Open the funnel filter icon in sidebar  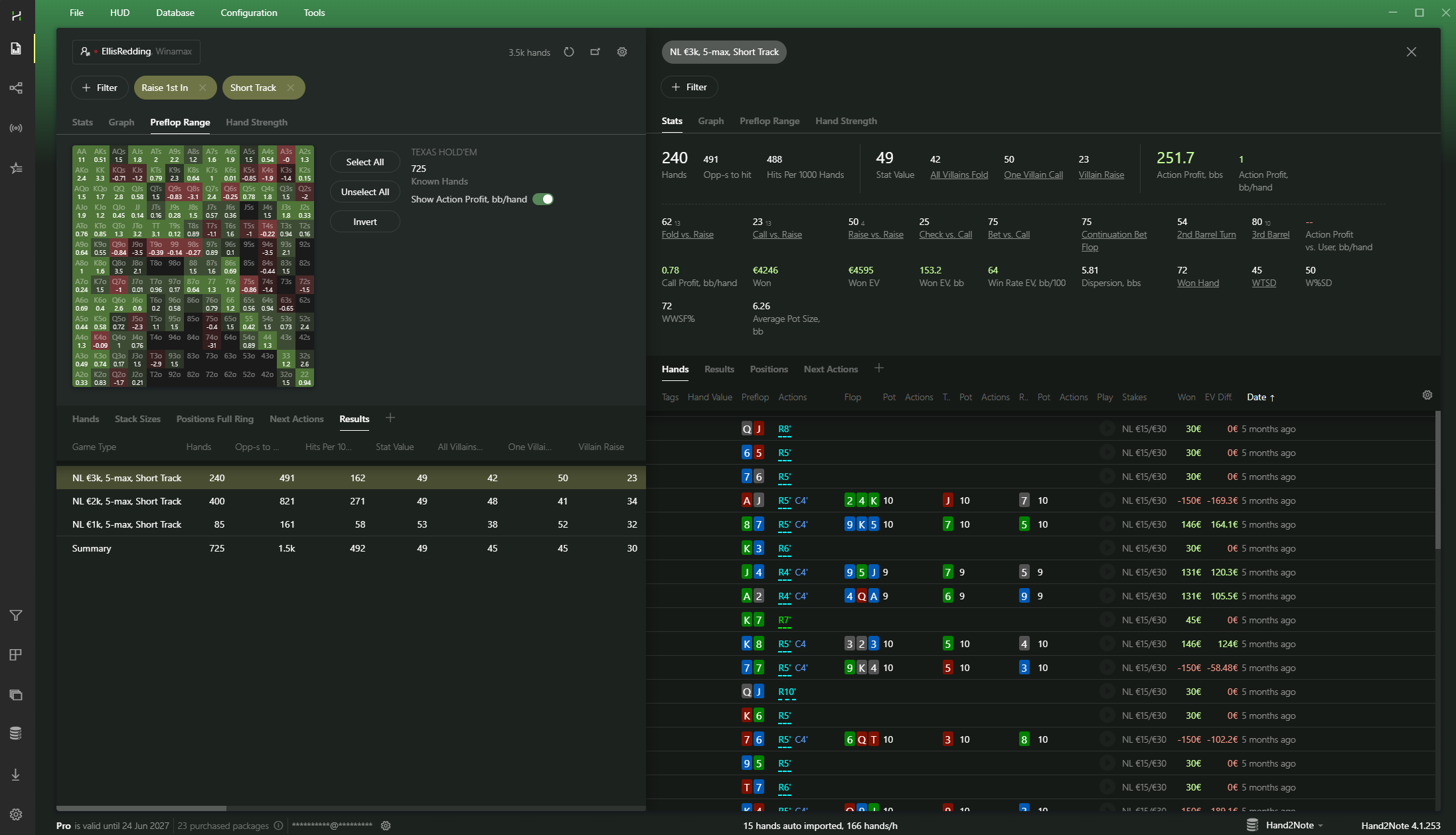[x=16, y=615]
